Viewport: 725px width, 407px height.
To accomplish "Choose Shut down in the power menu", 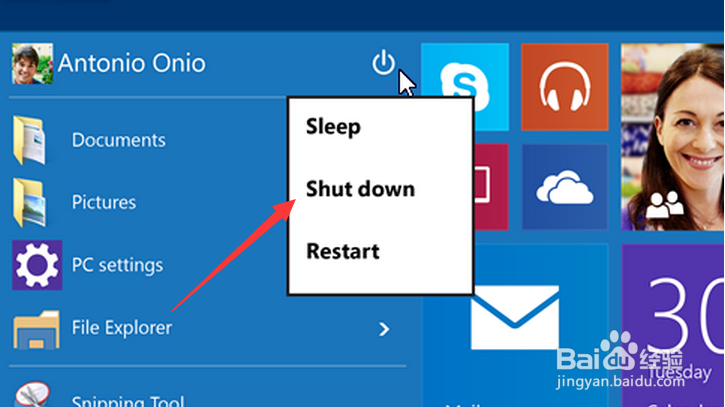I will pos(360,189).
